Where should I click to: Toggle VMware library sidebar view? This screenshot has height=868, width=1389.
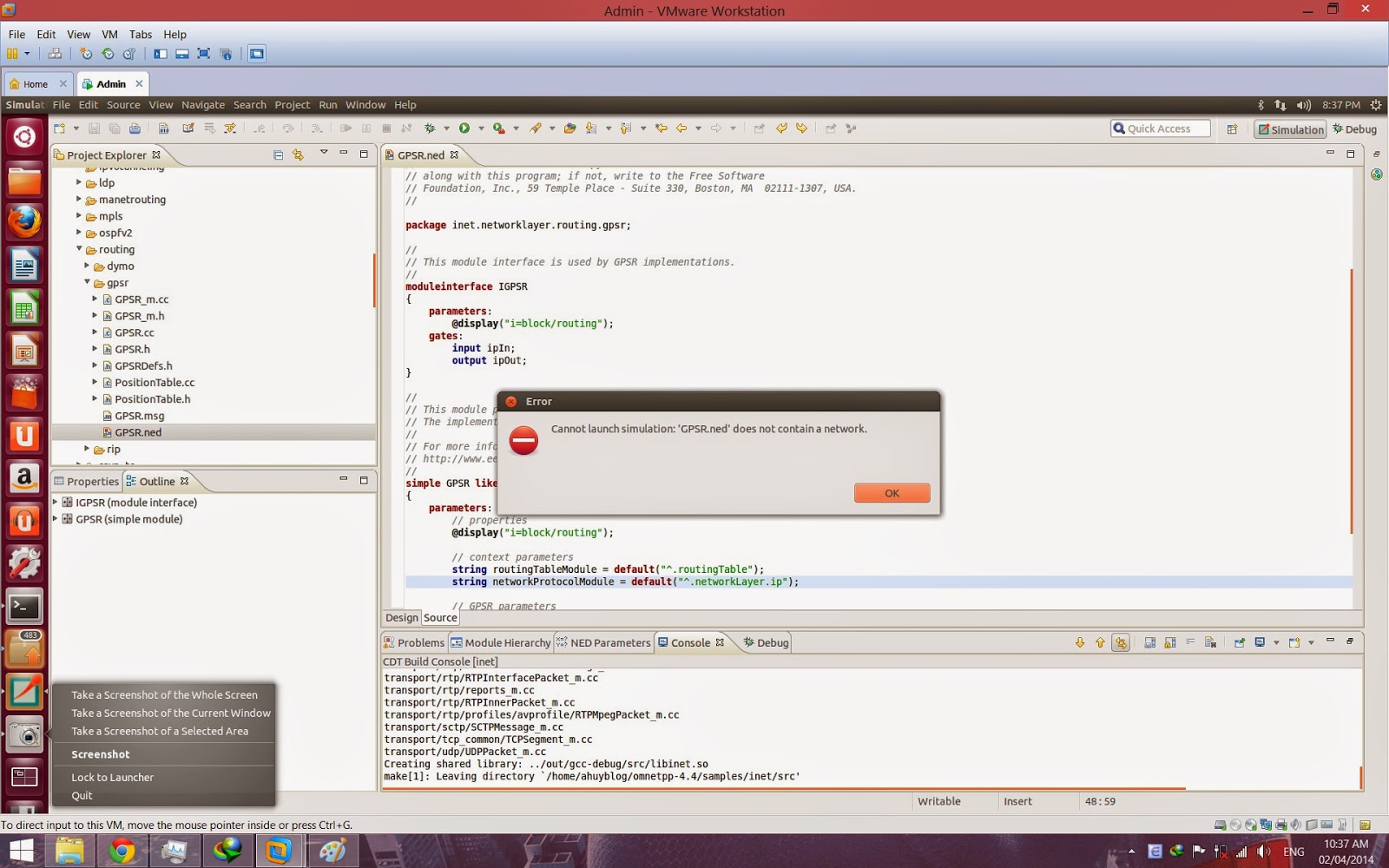(161, 54)
